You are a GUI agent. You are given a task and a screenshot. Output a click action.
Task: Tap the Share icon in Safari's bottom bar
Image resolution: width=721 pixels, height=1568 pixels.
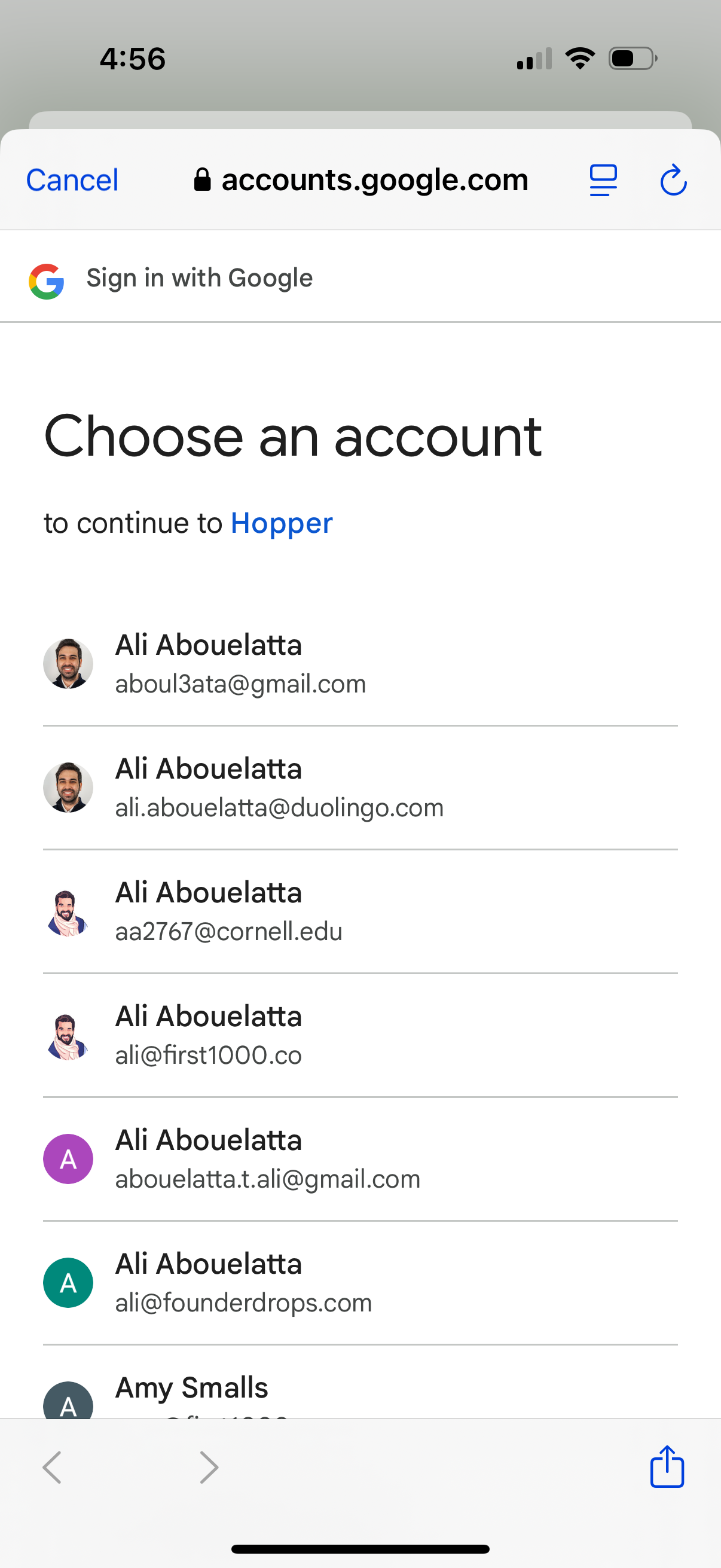point(667,1467)
